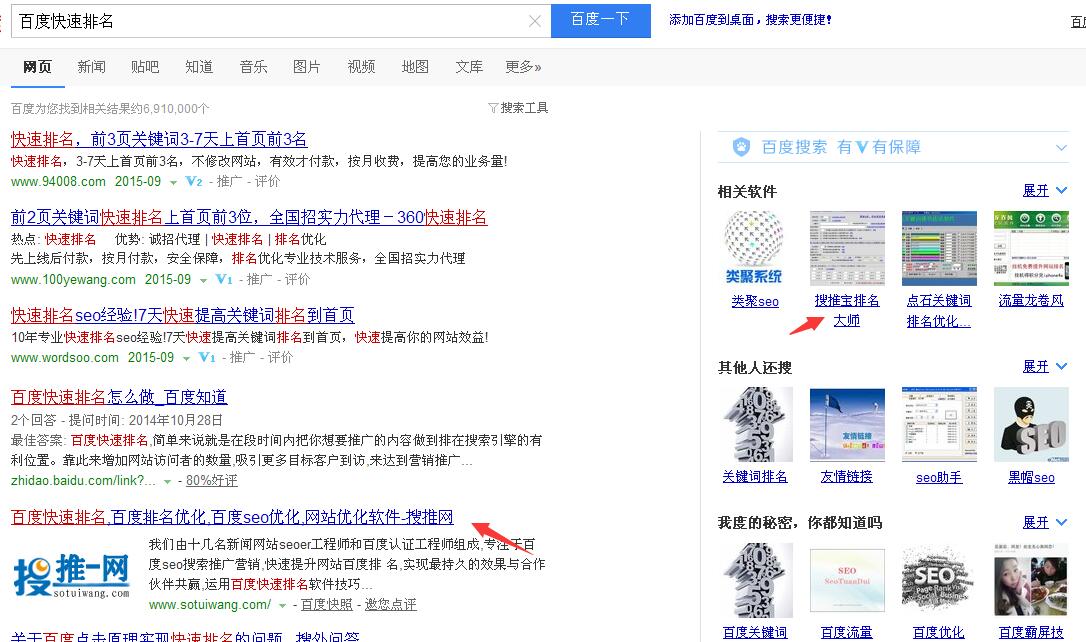Expand dropdown arrow next to www.sotuiwang.com/

pos(283,606)
